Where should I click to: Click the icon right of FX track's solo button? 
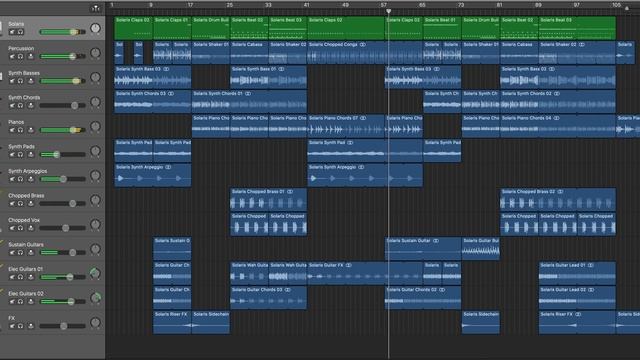(31, 326)
